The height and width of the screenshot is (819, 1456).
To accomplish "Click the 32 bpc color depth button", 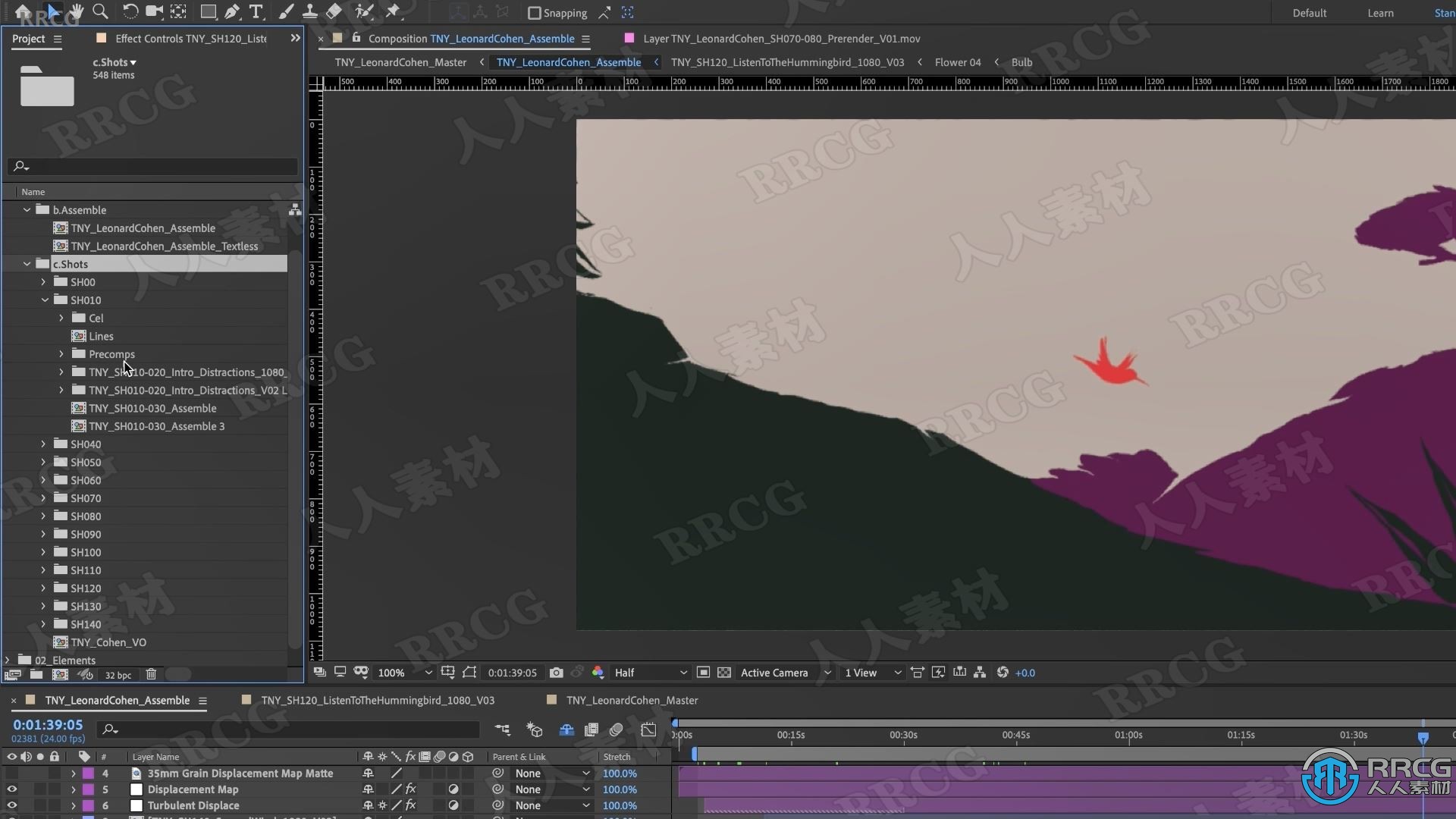I will click(x=118, y=675).
